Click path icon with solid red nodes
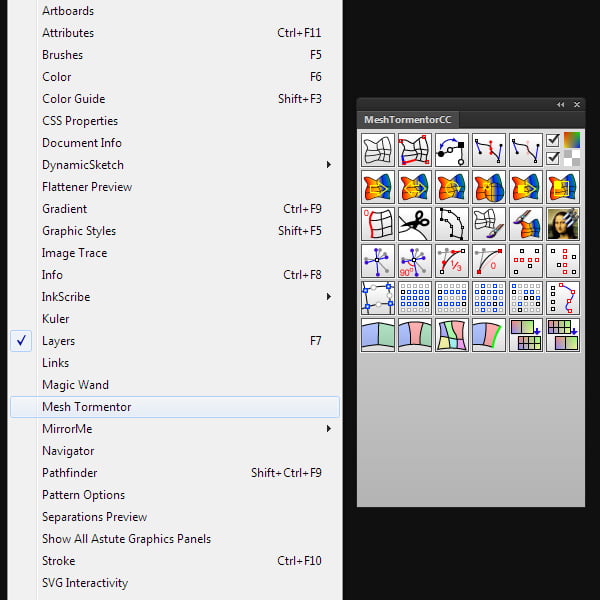This screenshot has height=600, width=600. point(489,150)
